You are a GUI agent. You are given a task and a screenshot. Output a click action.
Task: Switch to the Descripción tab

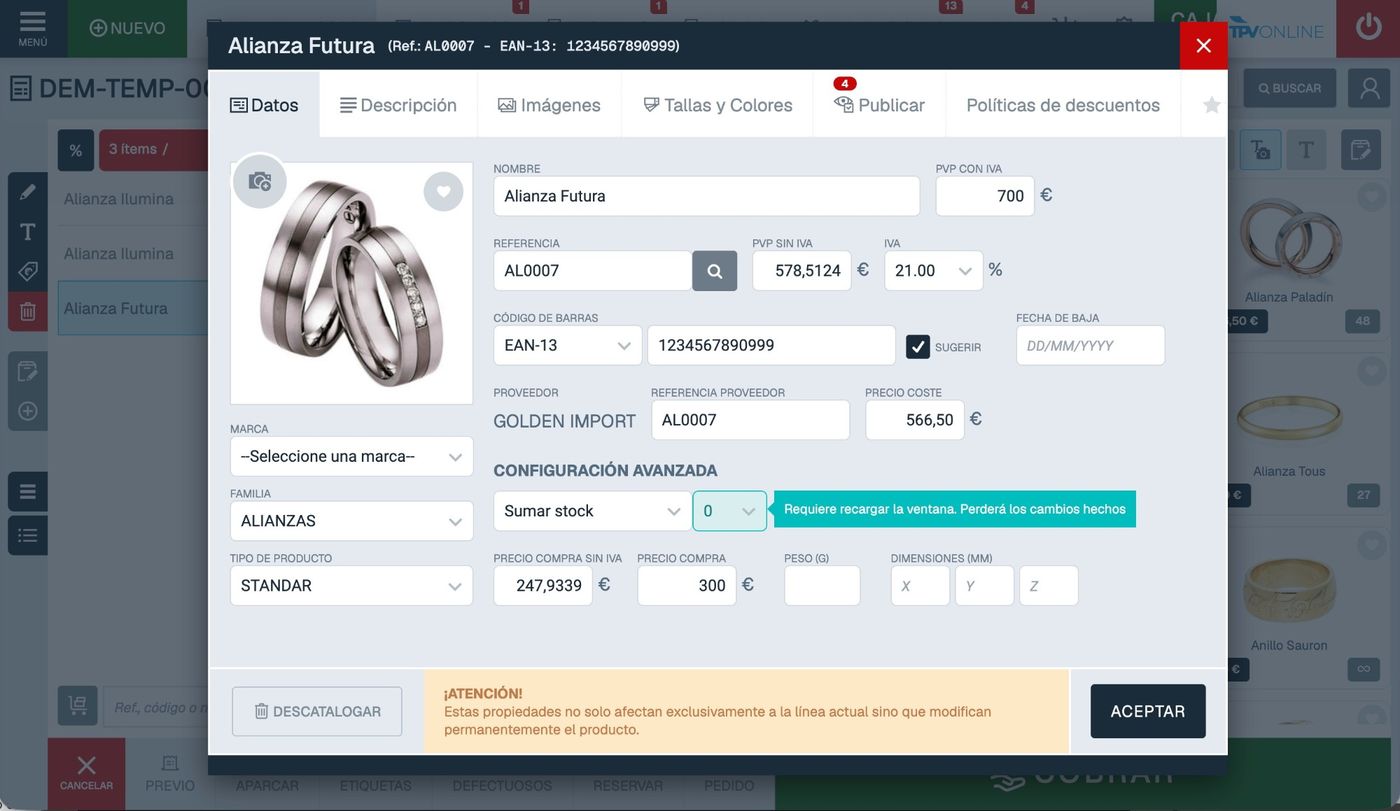(x=398, y=105)
